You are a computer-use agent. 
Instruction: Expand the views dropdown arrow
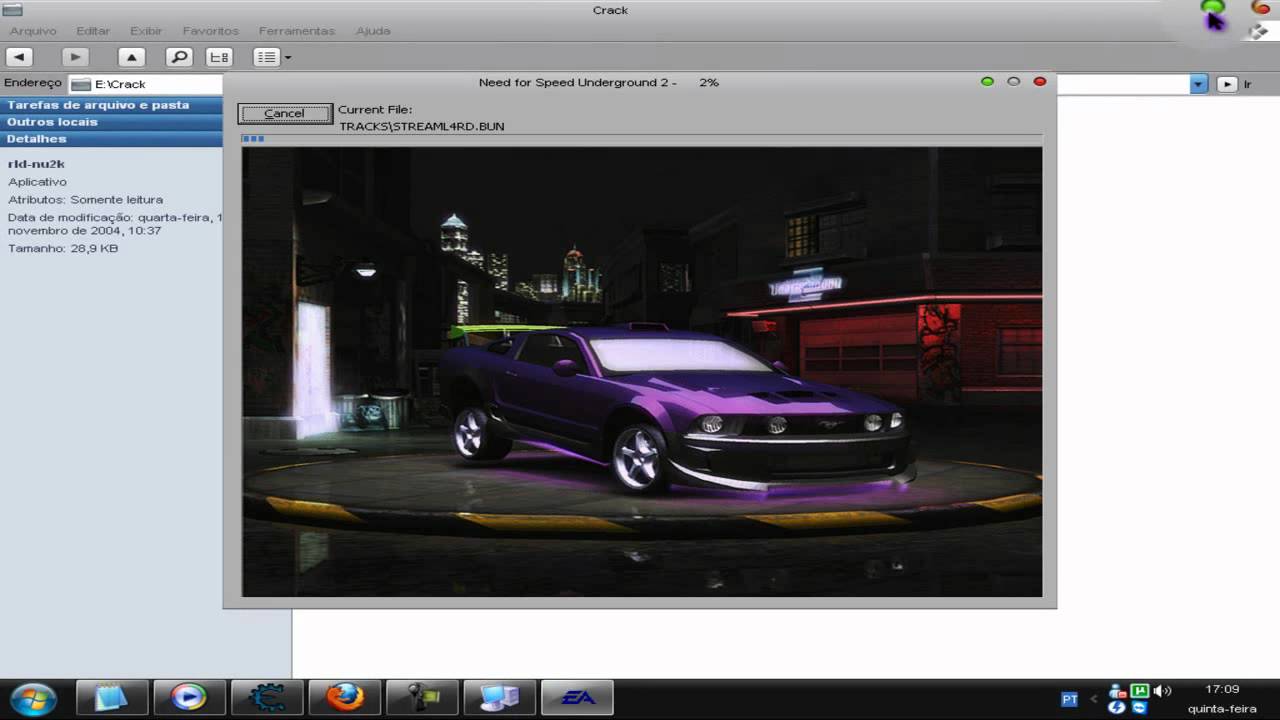click(x=288, y=57)
